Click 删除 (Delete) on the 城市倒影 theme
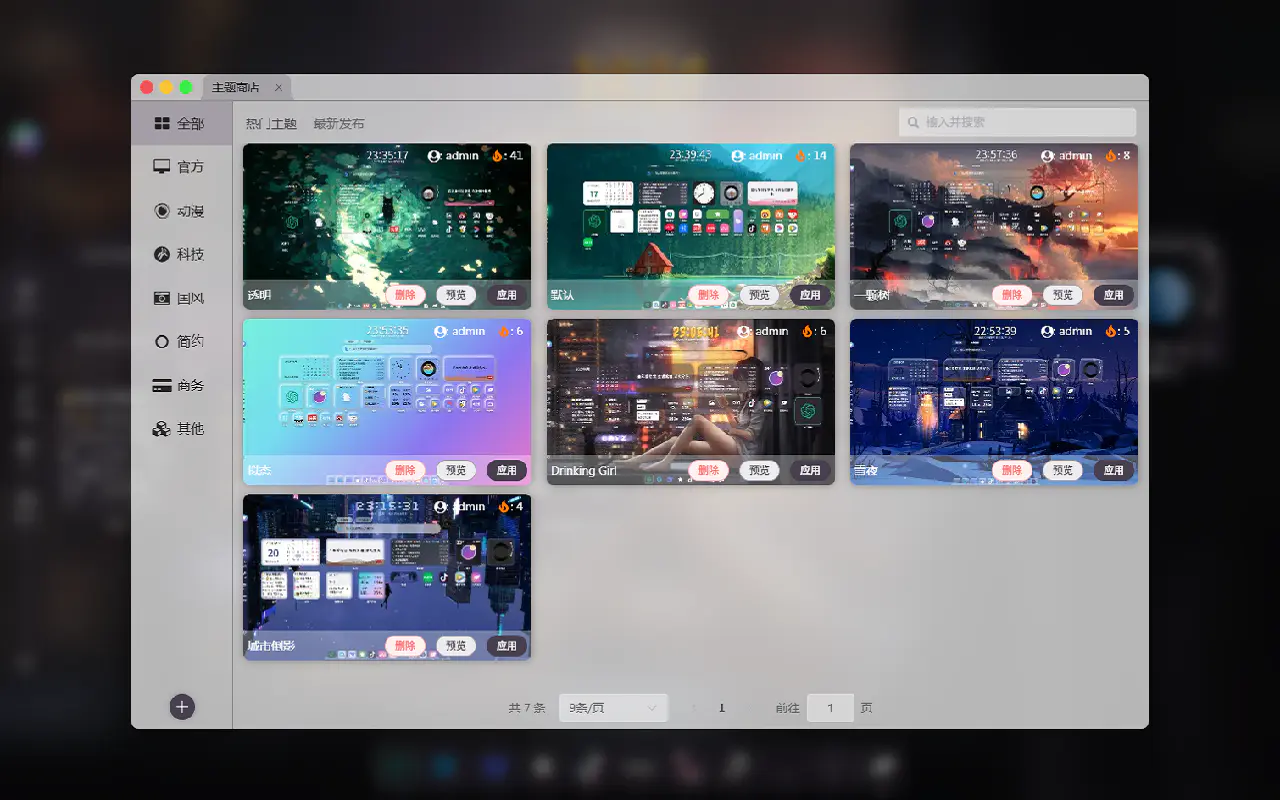The width and height of the screenshot is (1280, 800). click(405, 646)
